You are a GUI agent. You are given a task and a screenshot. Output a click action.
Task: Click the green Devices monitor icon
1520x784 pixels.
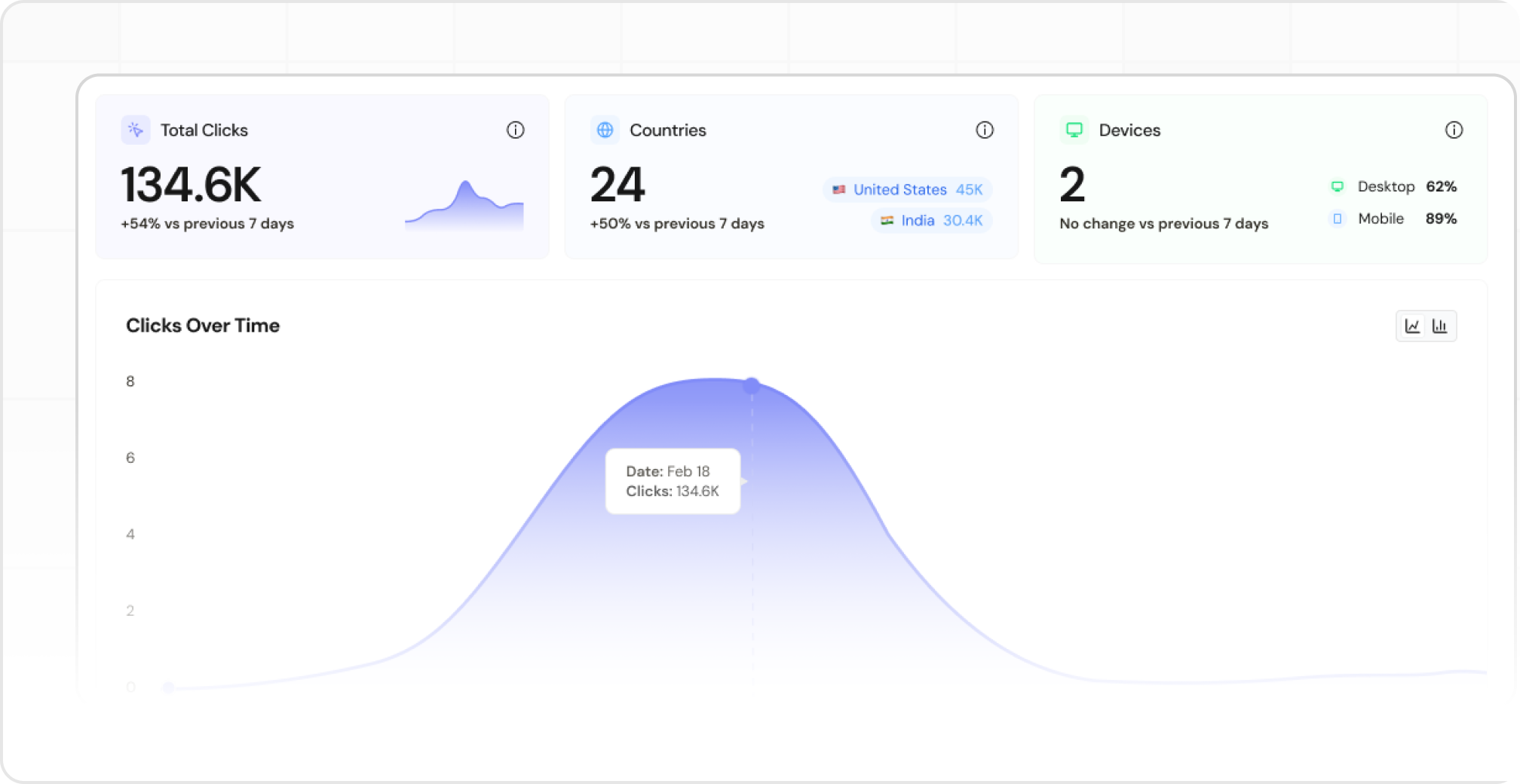click(x=1074, y=130)
